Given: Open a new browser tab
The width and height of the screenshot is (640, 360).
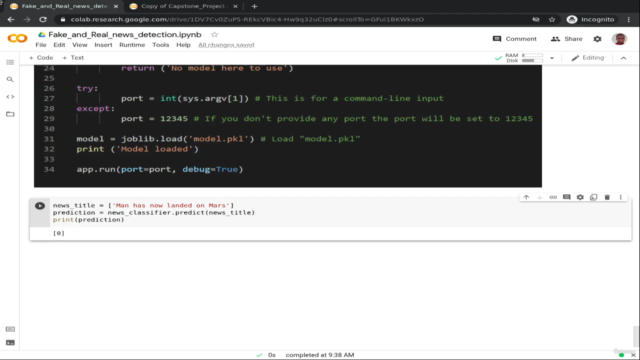Looking at the screenshot, I should point(254,6).
